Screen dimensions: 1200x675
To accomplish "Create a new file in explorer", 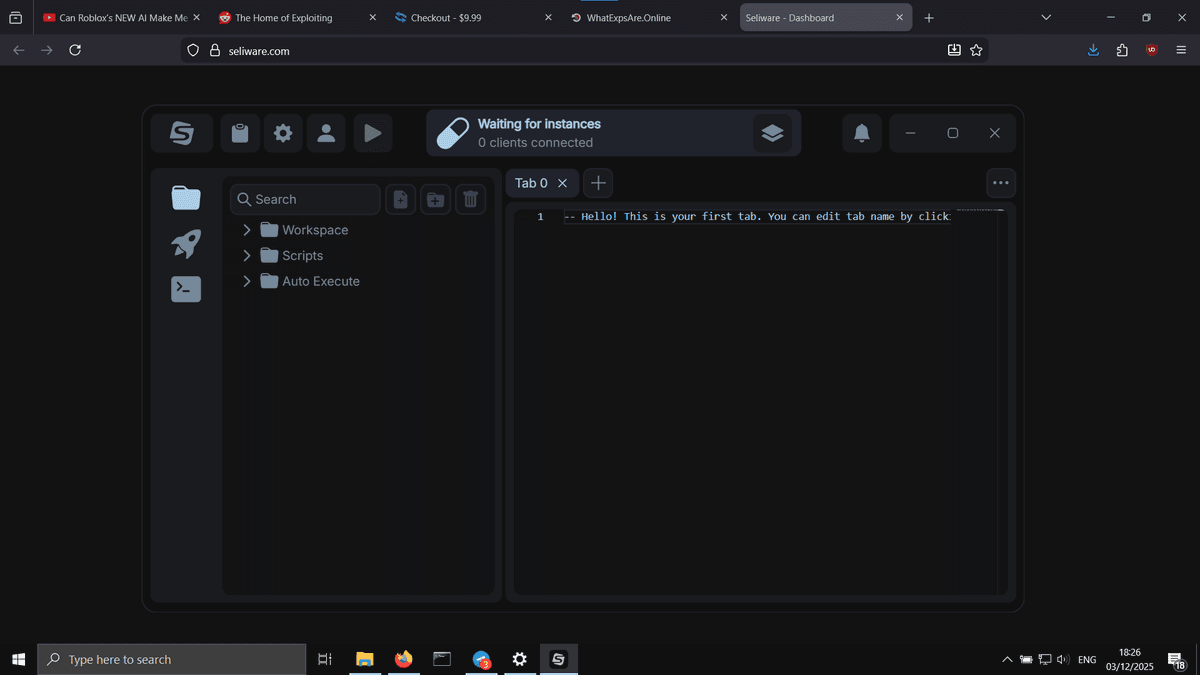I will pyautogui.click(x=400, y=199).
